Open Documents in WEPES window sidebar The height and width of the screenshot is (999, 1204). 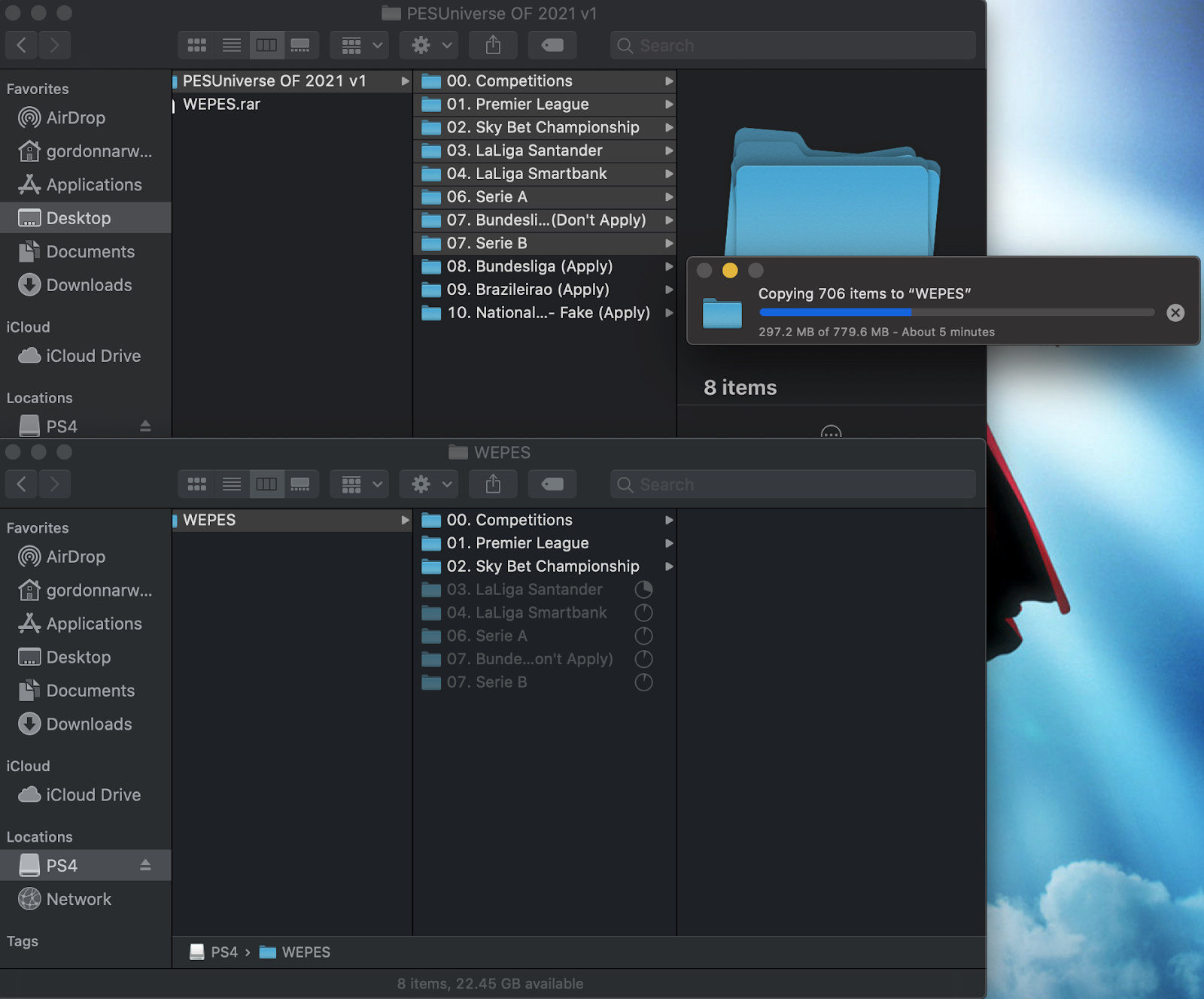point(86,691)
